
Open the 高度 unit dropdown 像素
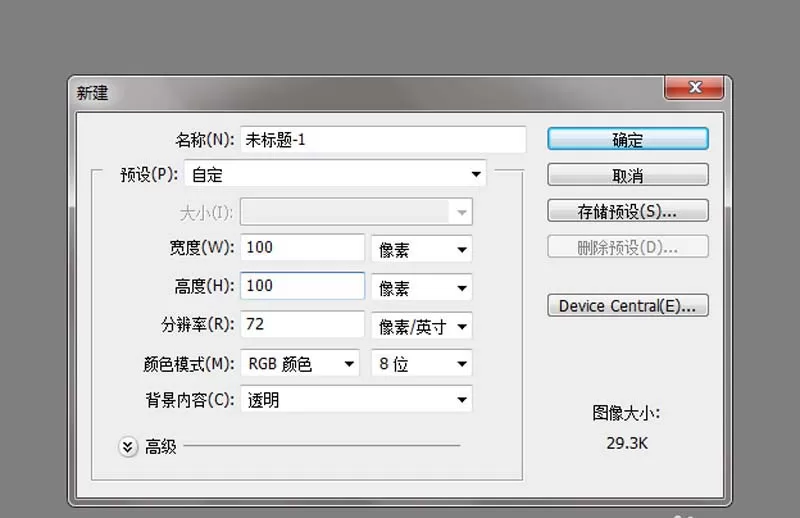coord(421,287)
